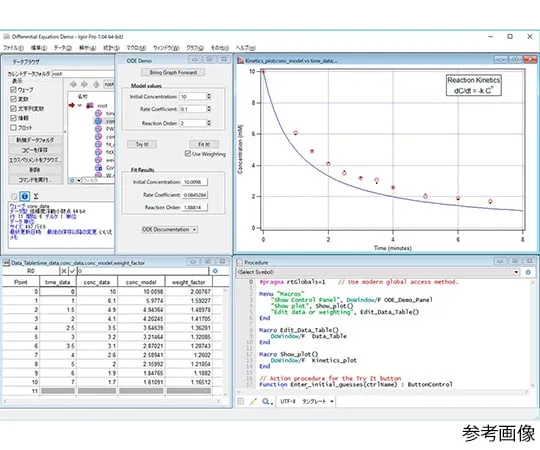Adjust the Reaction Order stepper arrows
The image size is (540, 450).
click(209, 123)
